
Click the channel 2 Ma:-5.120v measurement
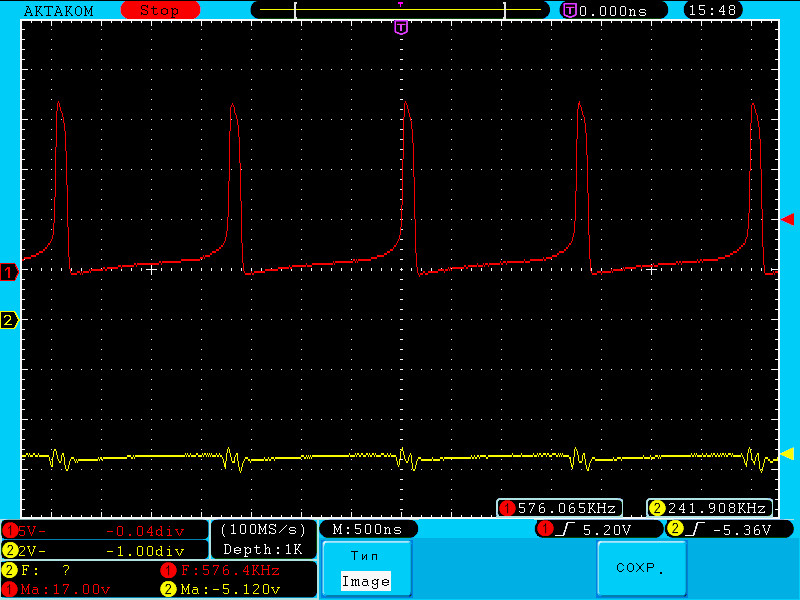click(x=220, y=589)
